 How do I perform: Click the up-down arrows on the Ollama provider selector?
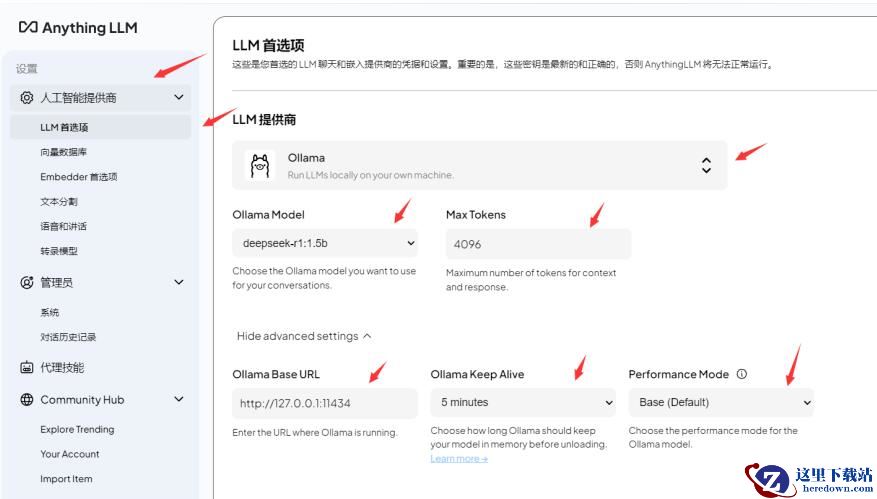pyautogui.click(x=706, y=166)
